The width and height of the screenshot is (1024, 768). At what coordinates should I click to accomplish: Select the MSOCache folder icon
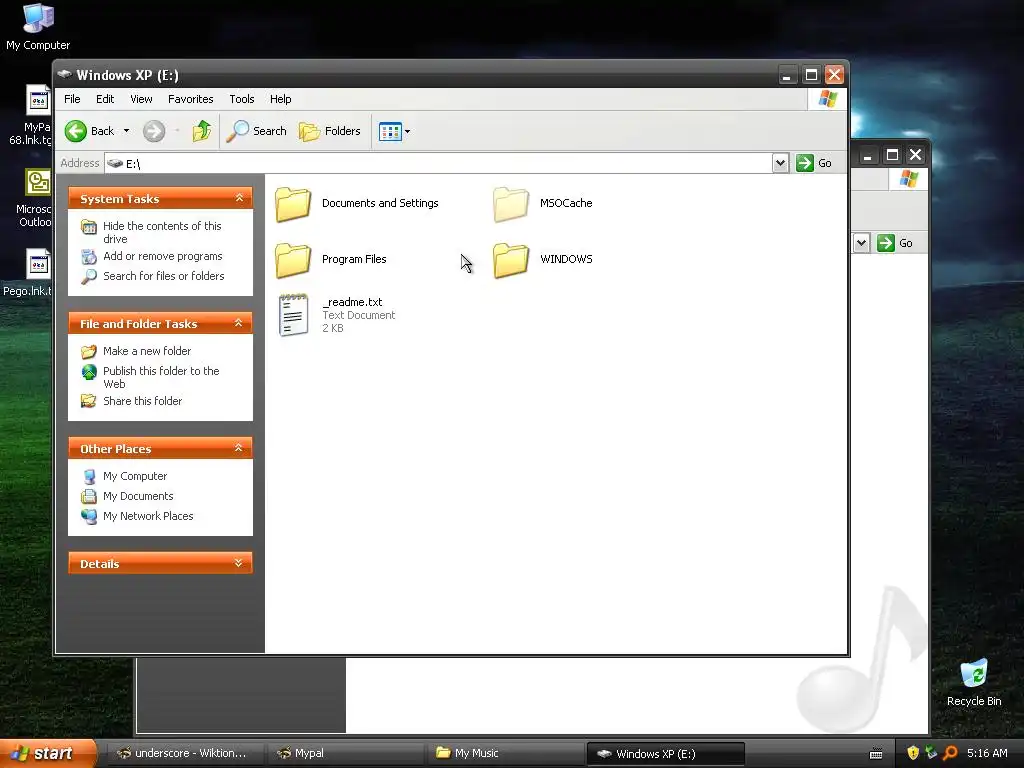pos(511,204)
